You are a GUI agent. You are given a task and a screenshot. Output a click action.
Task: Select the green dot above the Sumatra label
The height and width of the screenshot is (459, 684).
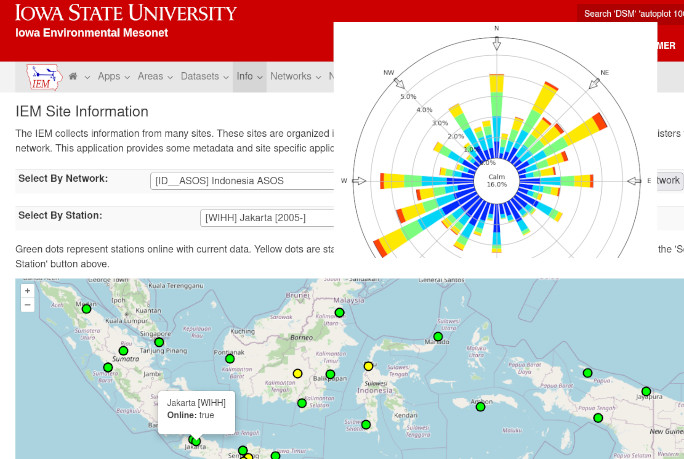pos(123,351)
